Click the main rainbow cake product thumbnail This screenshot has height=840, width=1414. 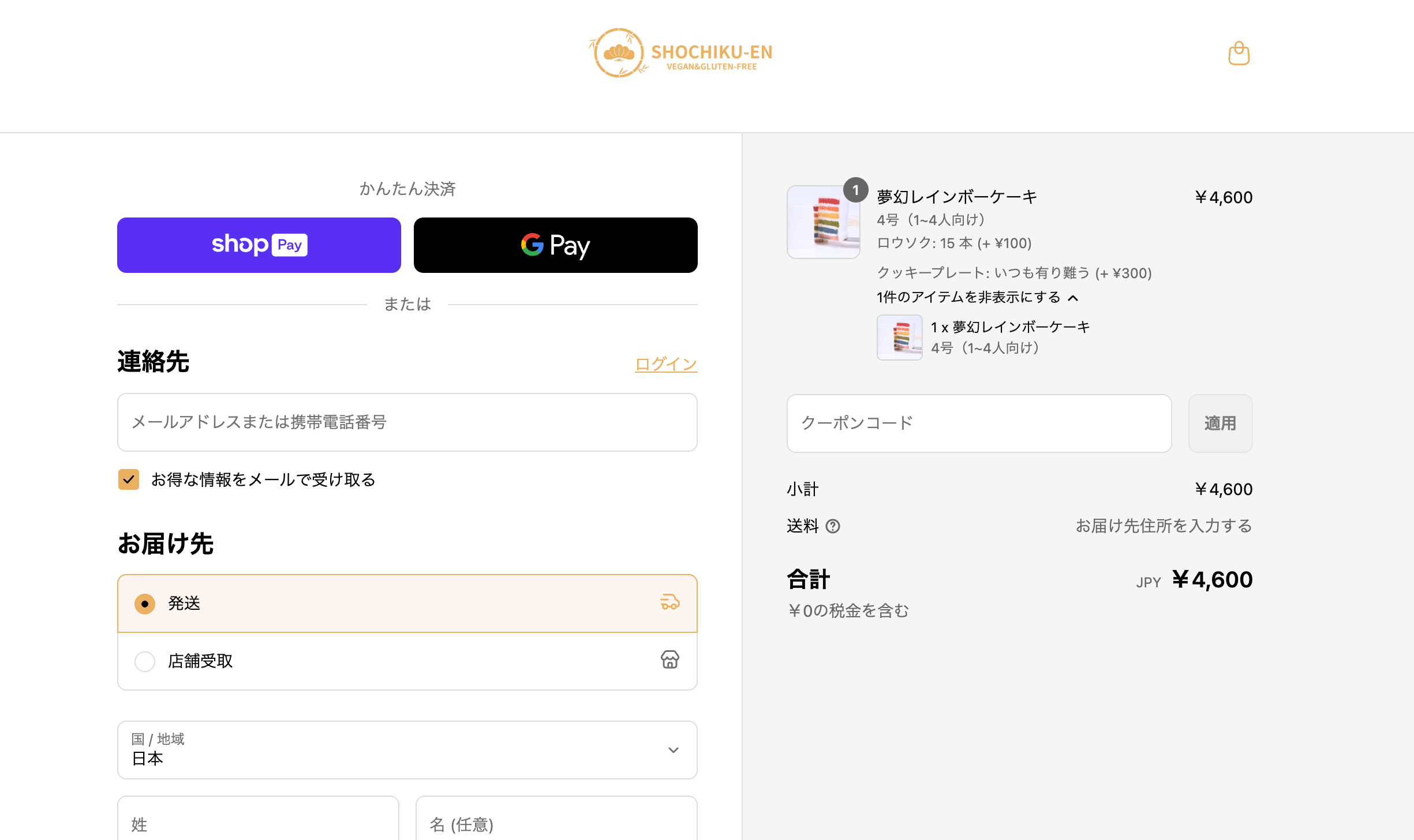click(x=824, y=222)
